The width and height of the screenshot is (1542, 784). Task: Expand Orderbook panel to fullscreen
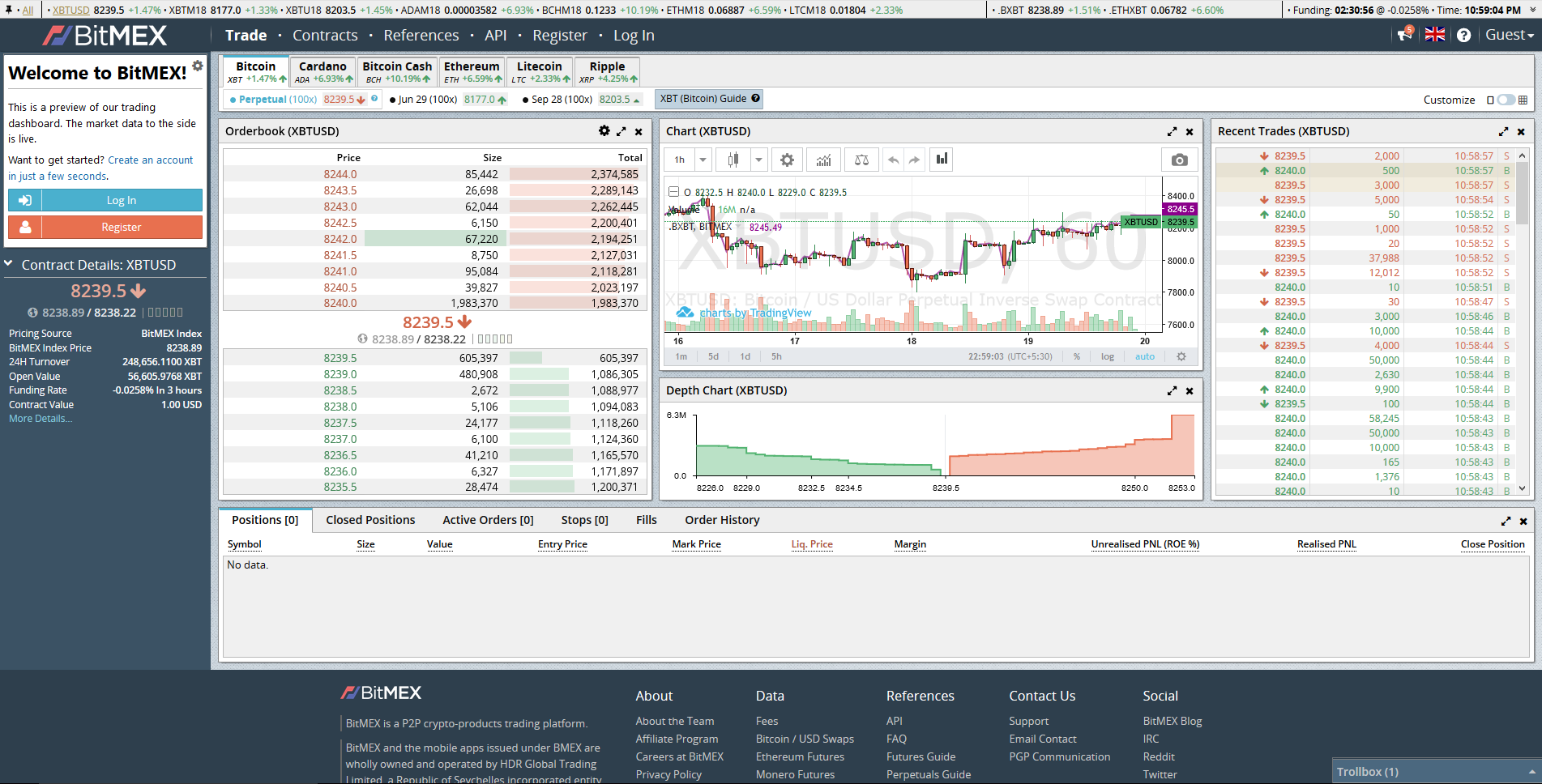click(x=621, y=131)
